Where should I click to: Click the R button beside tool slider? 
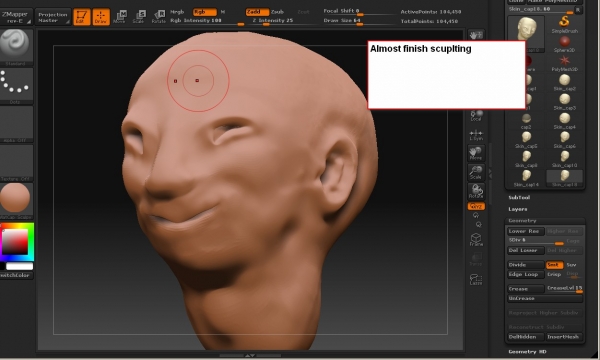tap(578, 10)
